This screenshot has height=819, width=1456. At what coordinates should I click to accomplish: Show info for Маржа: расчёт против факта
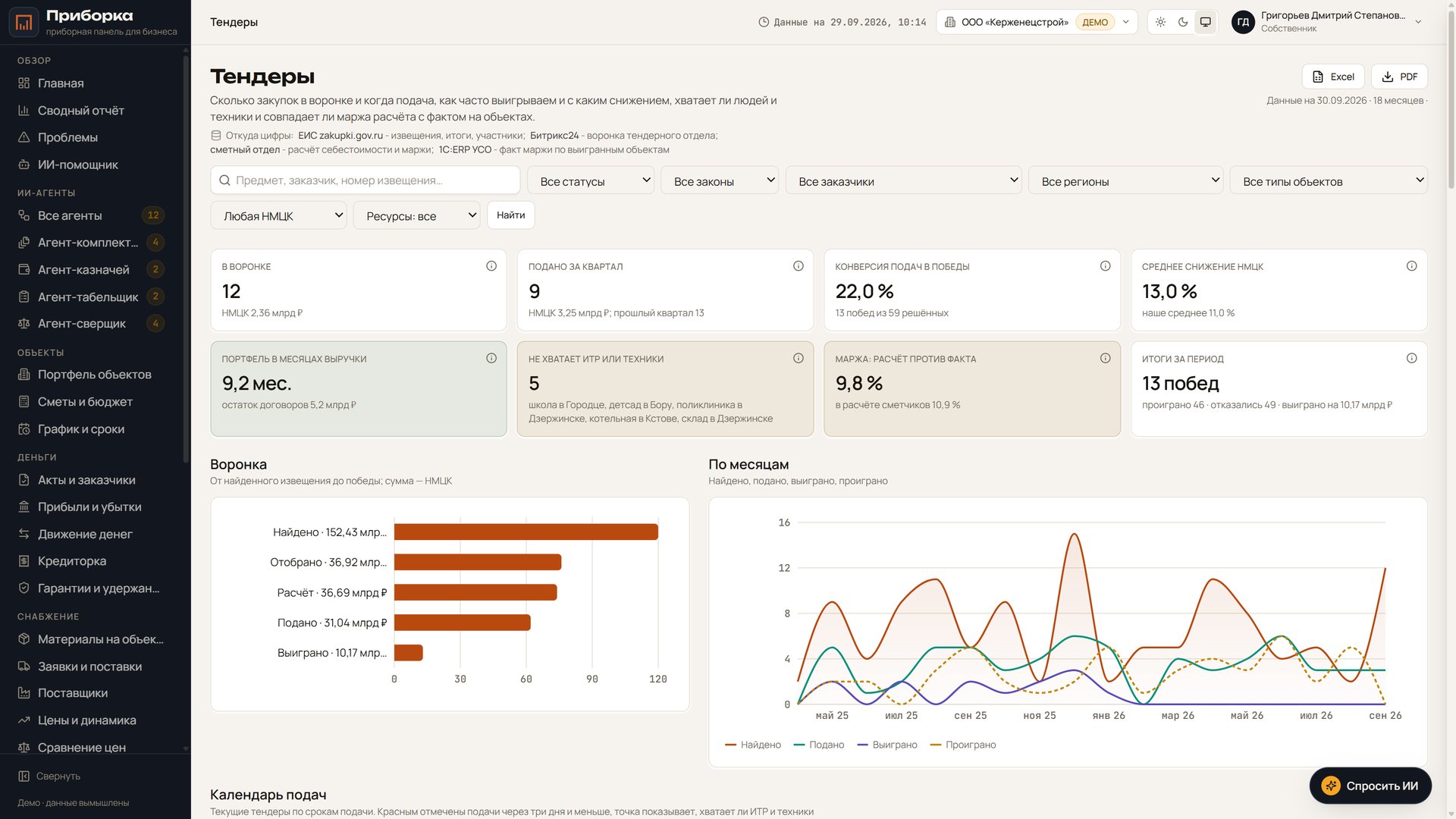(1105, 358)
